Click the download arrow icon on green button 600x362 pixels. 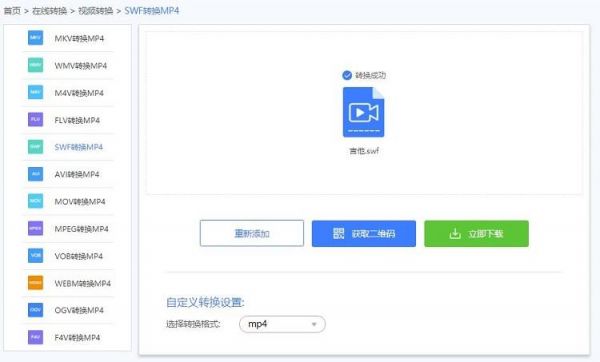point(455,233)
